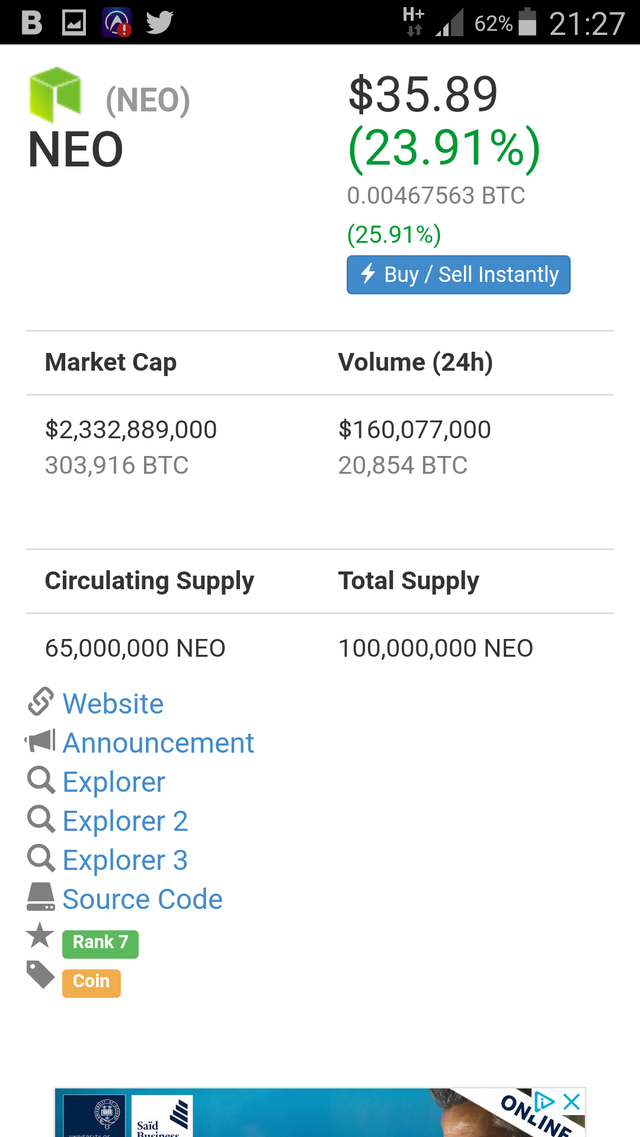Click the chain link icon beside Website
Screen dimensions: 640x1137
[x=41, y=702]
